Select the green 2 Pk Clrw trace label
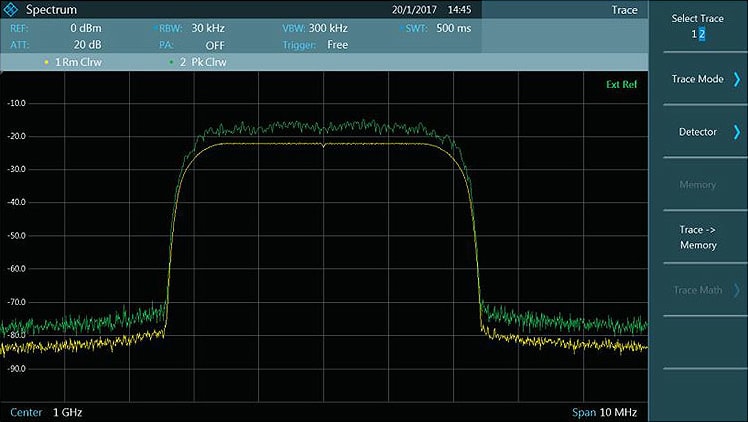Screen dimensions: 748x422 point(203,62)
